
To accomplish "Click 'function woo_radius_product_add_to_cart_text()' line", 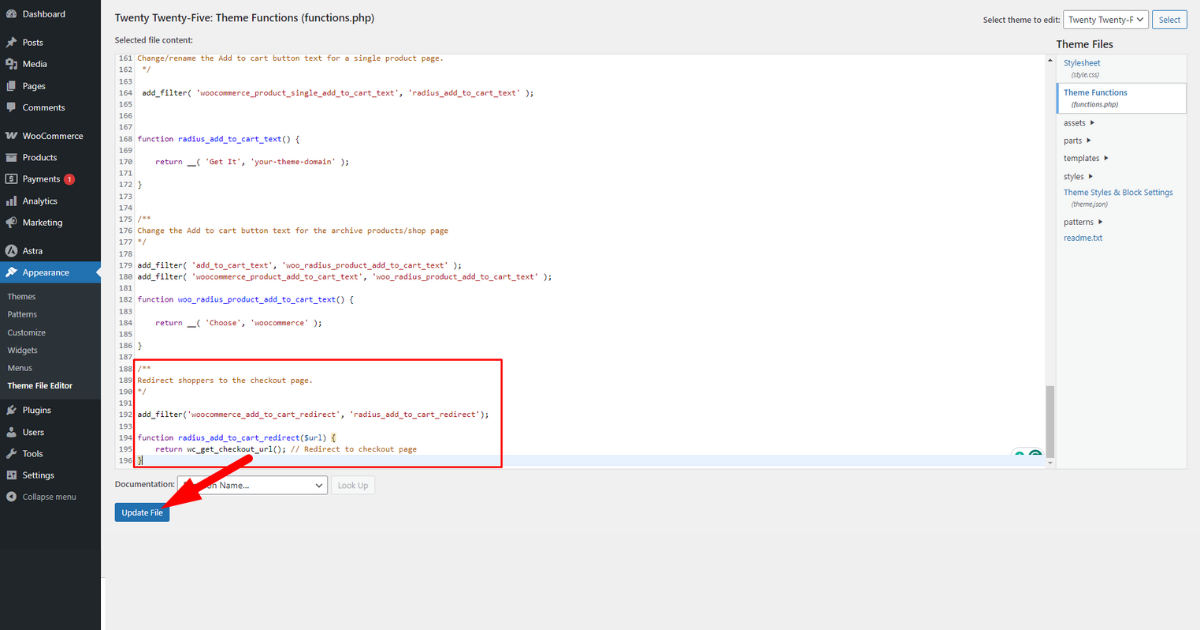I will pos(245,299).
